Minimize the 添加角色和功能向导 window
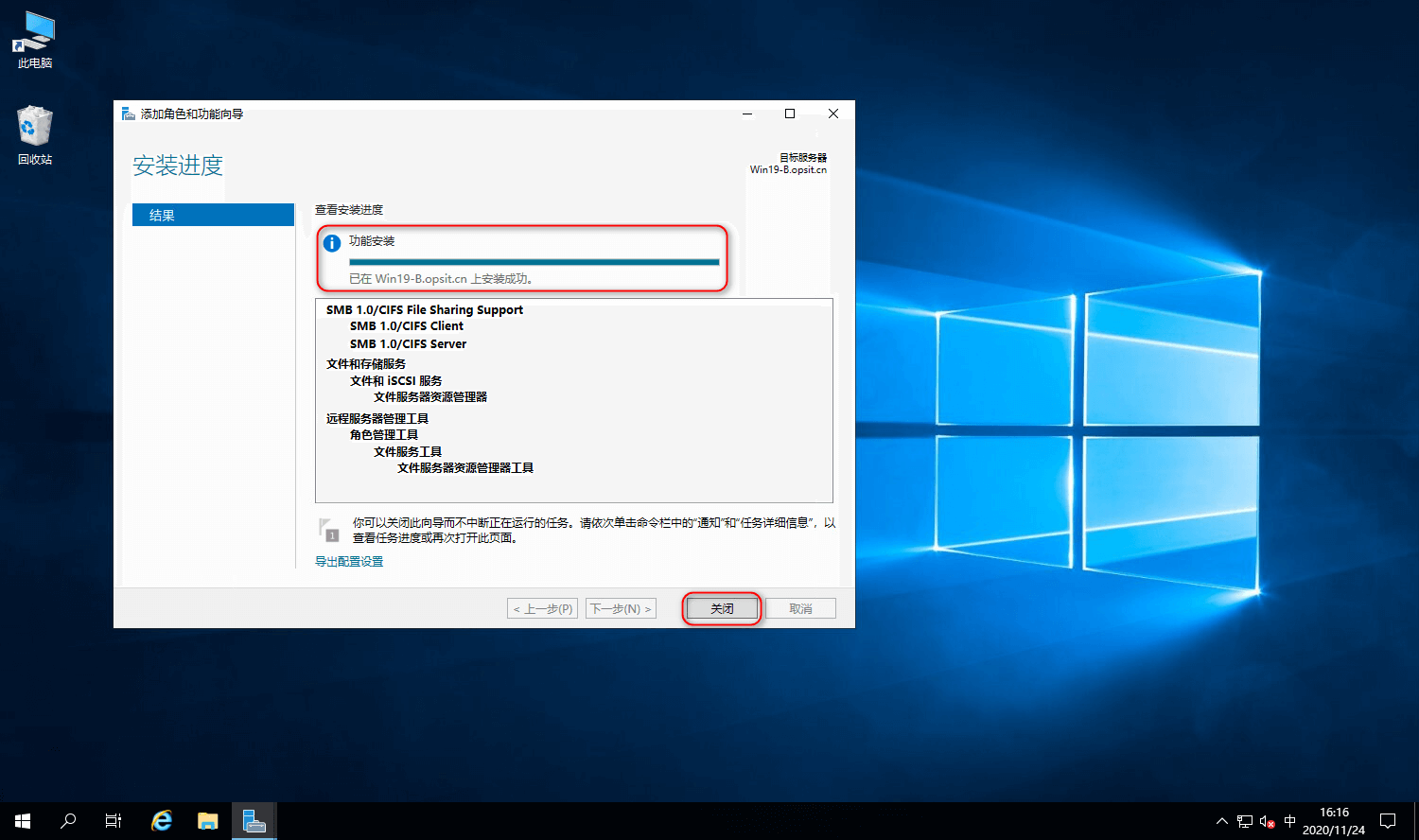The width and height of the screenshot is (1419, 840). pyautogui.click(x=747, y=114)
